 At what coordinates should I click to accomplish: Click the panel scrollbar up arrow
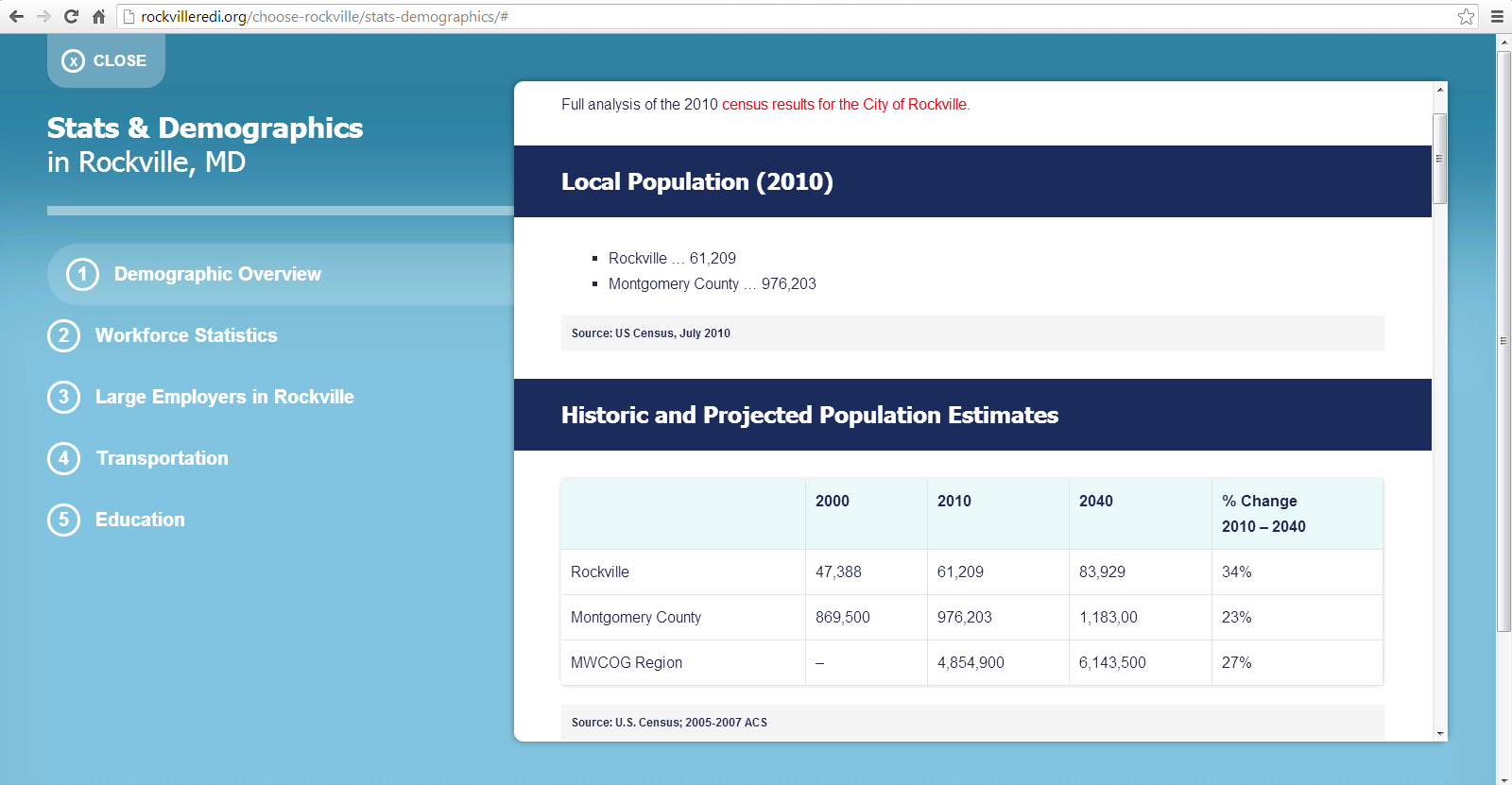(x=1440, y=90)
